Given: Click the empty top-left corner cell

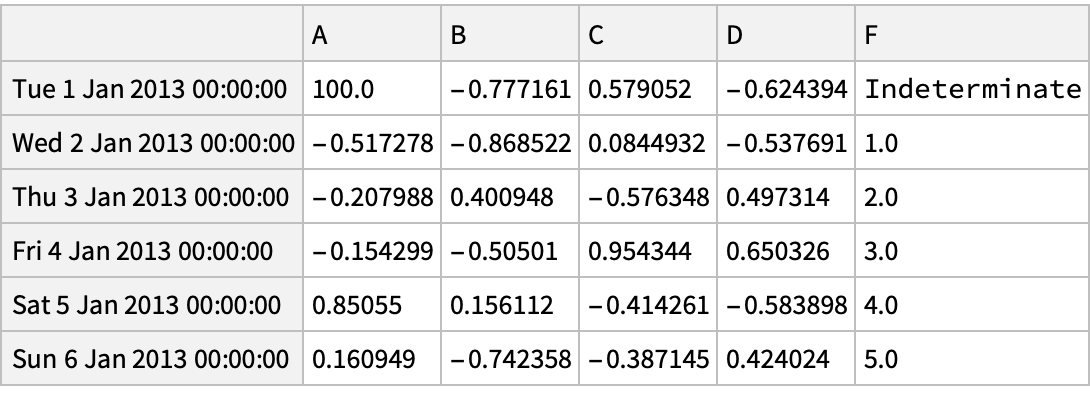Looking at the screenshot, I should tap(152, 35).
